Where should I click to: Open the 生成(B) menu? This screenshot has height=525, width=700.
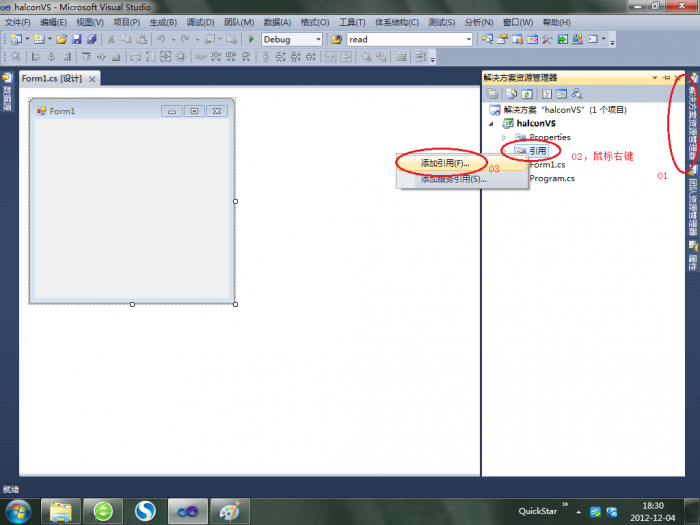tap(163, 22)
